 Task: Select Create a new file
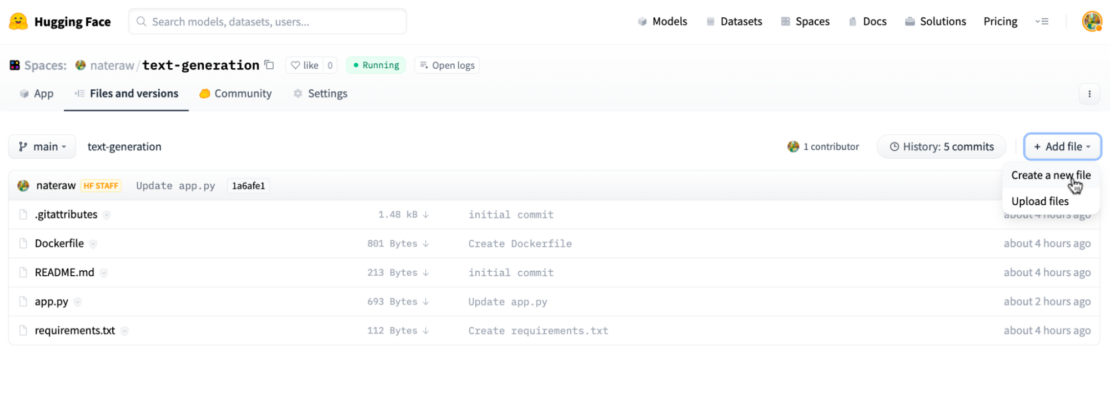click(1050, 175)
